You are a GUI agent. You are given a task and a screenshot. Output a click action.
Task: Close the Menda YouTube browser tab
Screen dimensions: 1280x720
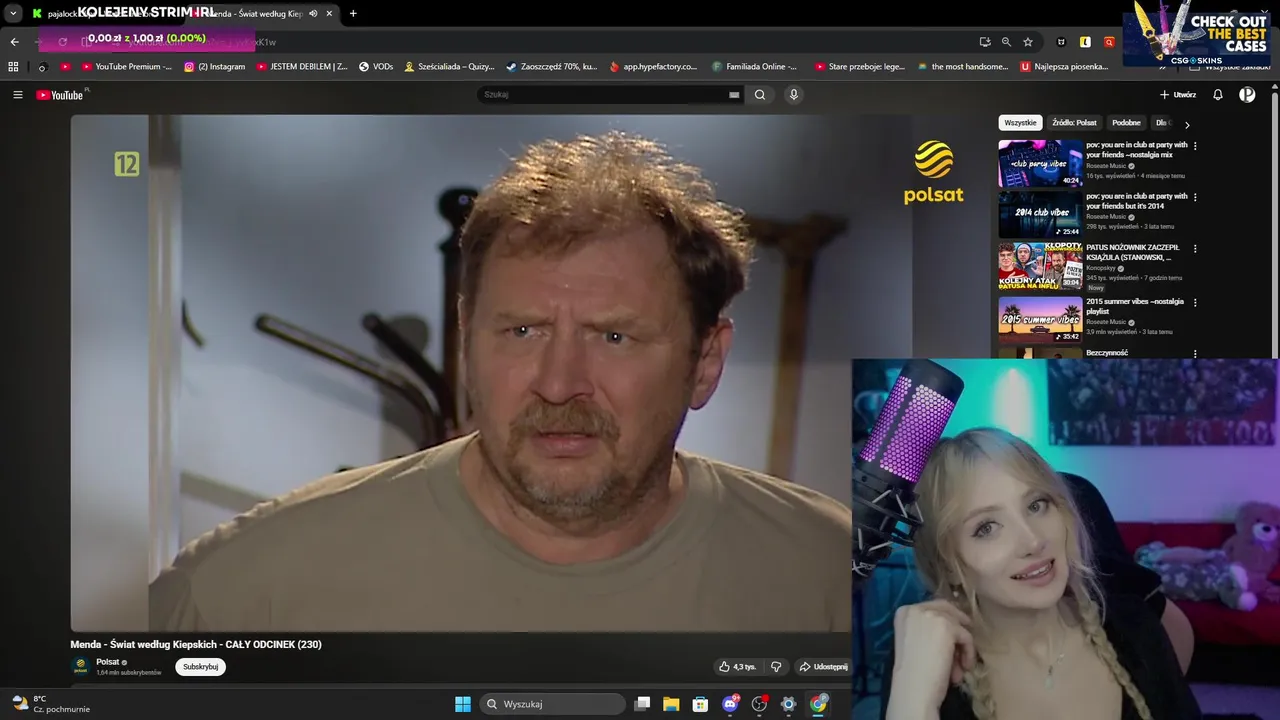point(330,14)
